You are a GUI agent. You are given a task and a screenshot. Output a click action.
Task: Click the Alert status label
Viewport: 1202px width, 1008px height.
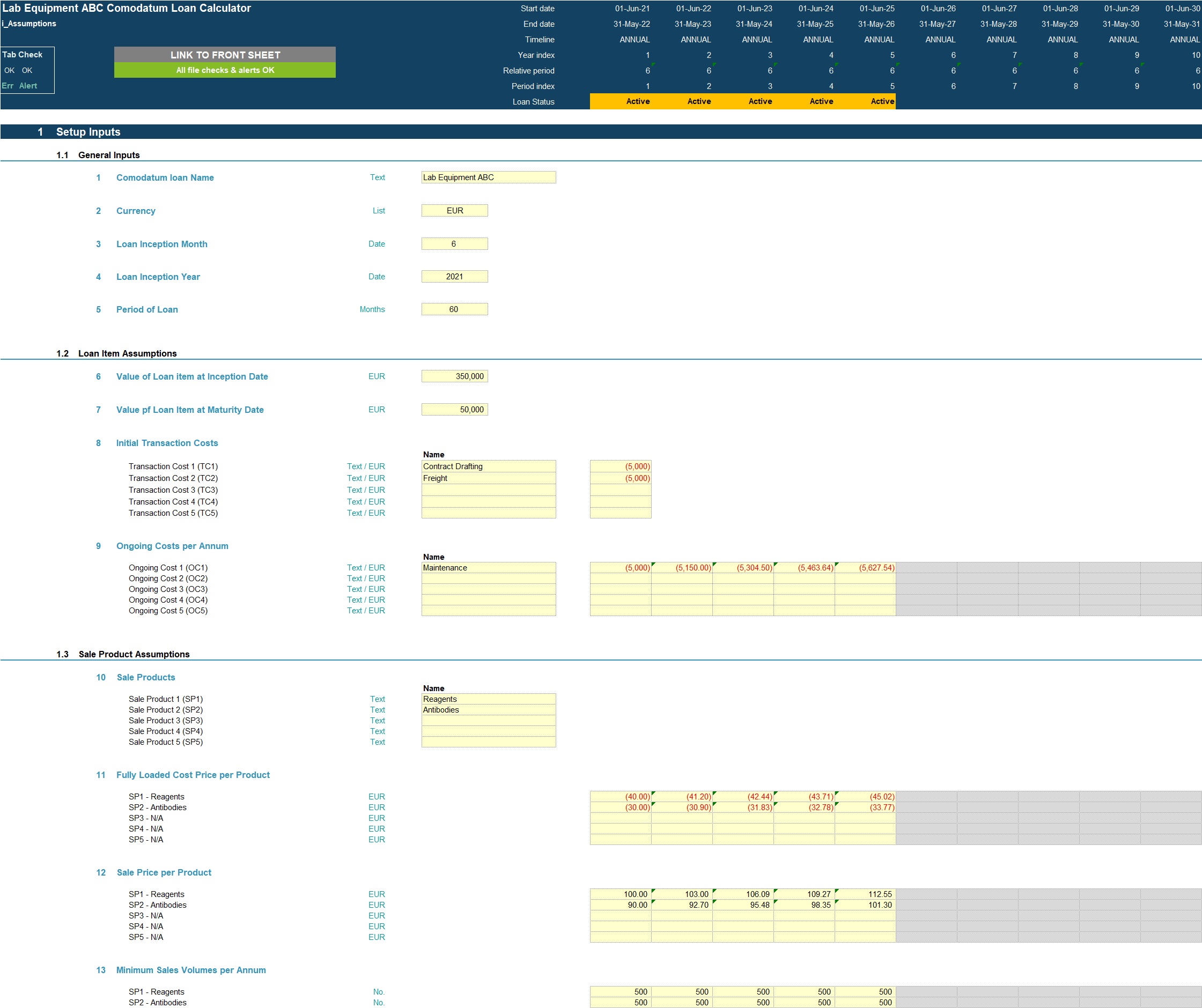(x=28, y=86)
